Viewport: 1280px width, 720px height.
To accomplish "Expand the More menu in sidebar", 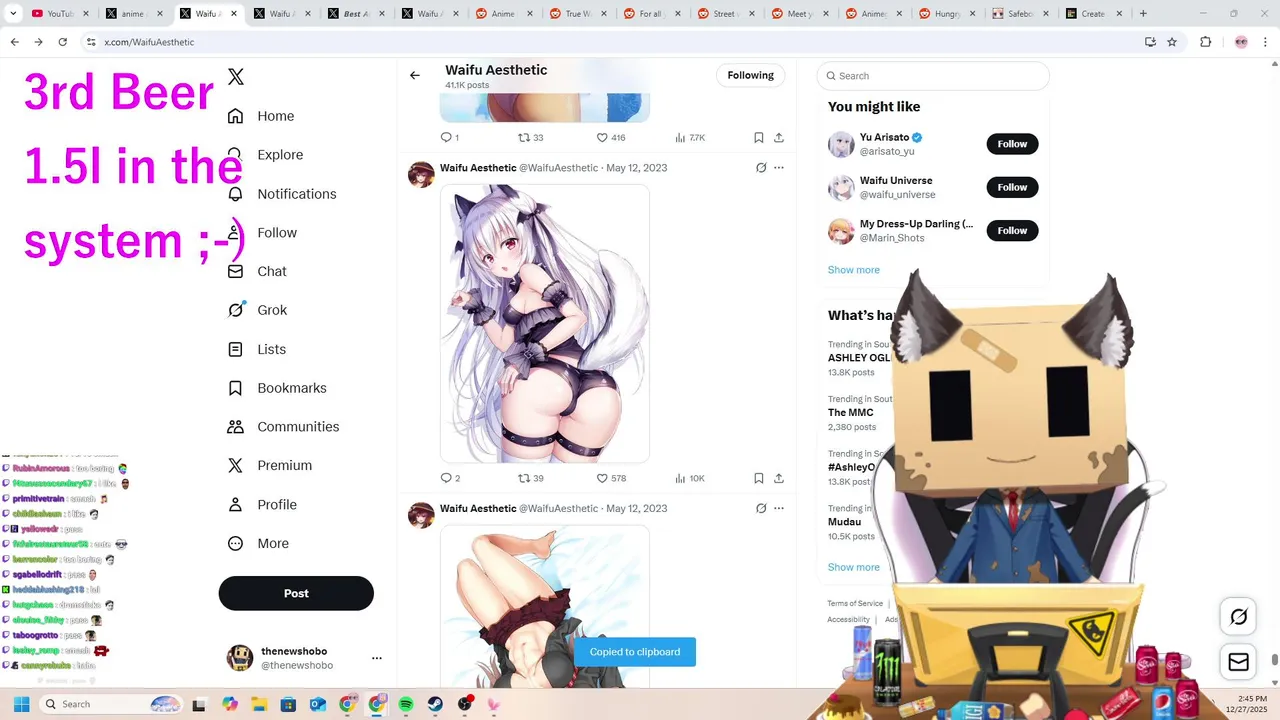I will pos(258,544).
